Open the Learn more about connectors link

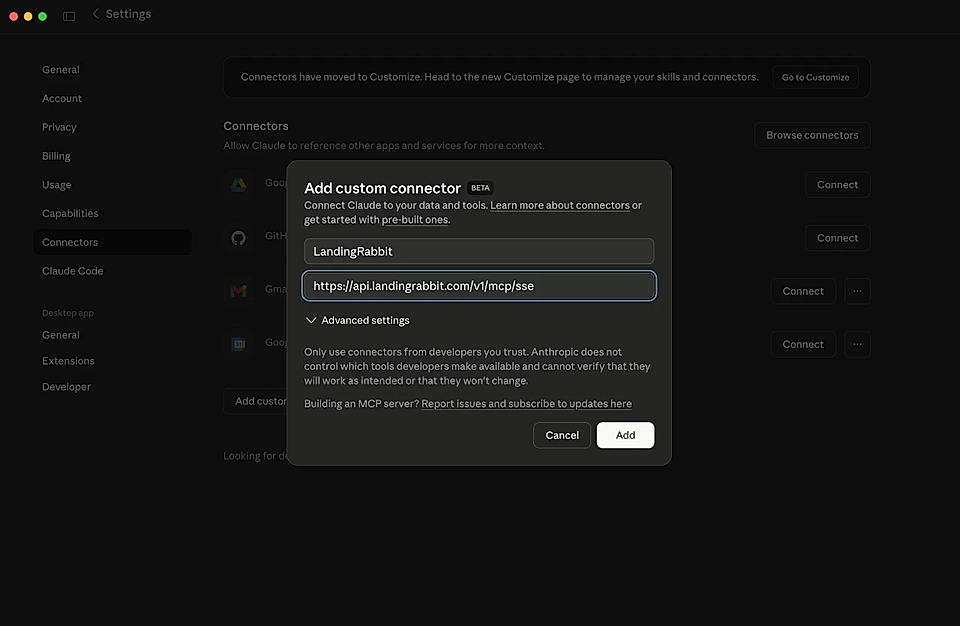tap(564, 204)
